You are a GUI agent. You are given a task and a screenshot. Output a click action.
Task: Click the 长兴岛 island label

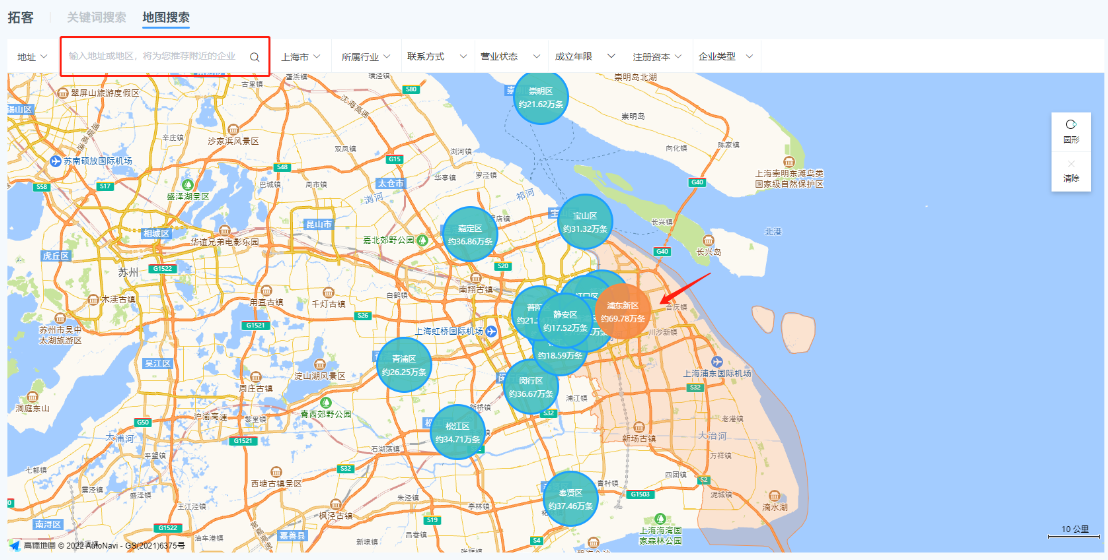708,251
